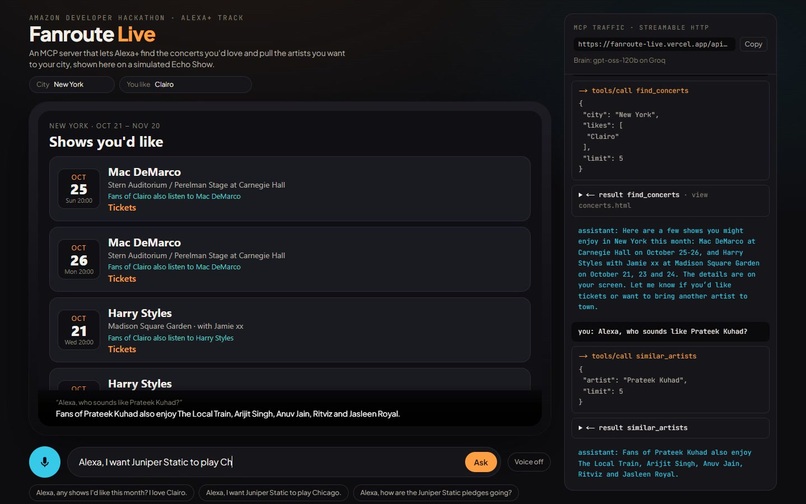Click 'Fans of Clairo also listen to Harry Styles'

(x=171, y=338)
